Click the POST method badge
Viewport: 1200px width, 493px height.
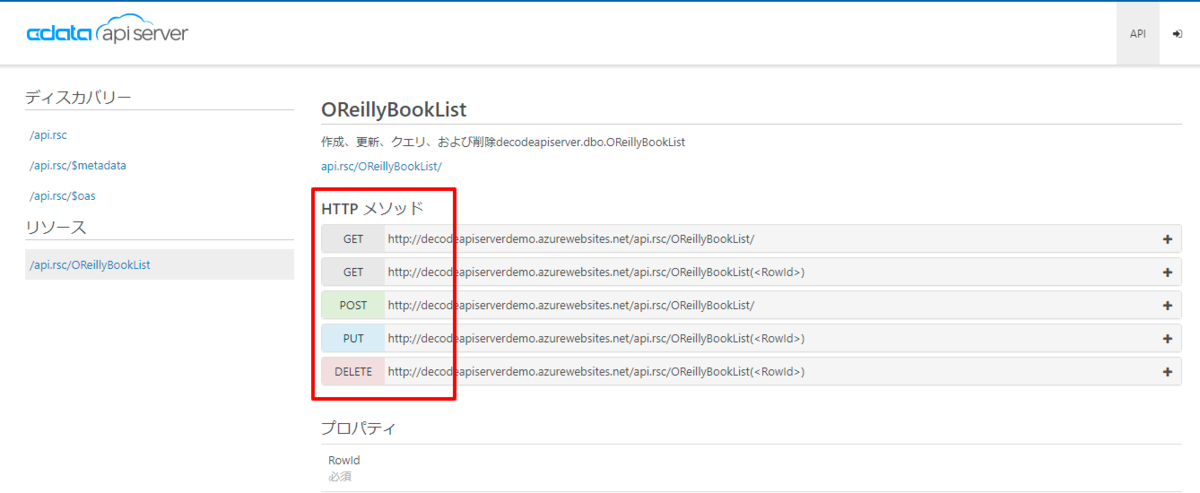click(353, 305)
